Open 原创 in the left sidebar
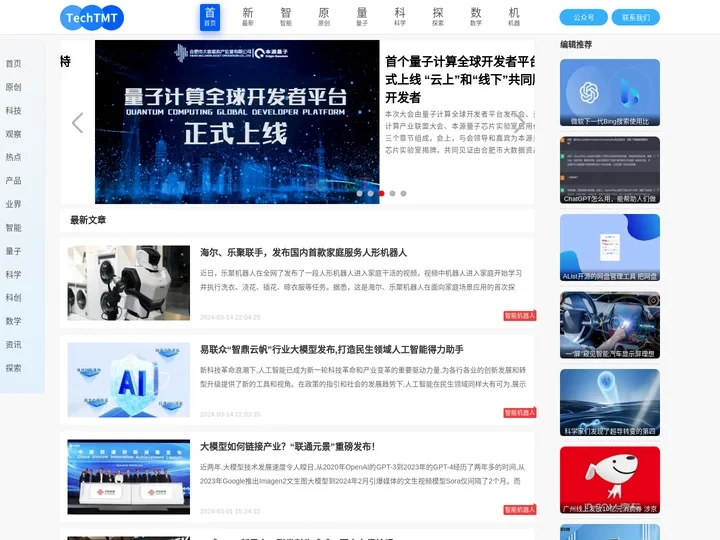The width and height of the screenshot is (720, 540). tap(13, 87)
